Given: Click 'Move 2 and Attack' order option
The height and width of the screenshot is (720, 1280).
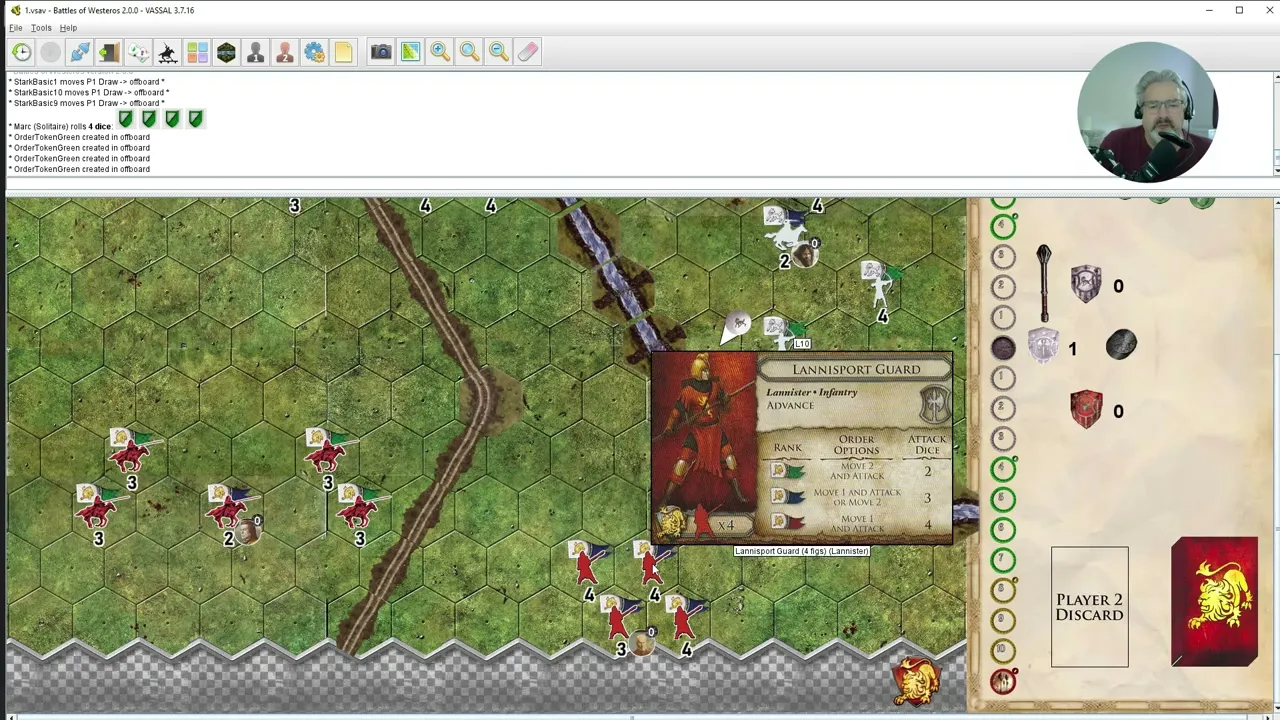Looking at the screenshot, I should tap(857, 471).
